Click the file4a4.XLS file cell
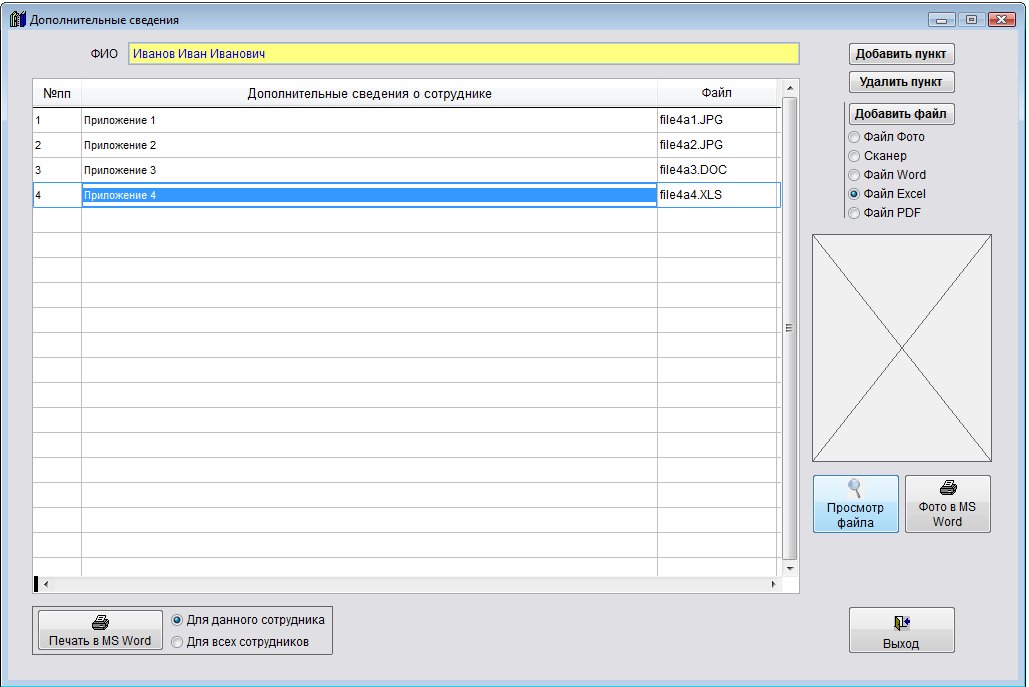Image resolution: width=1029 pixels, height=687 pixels. (717, 196)
